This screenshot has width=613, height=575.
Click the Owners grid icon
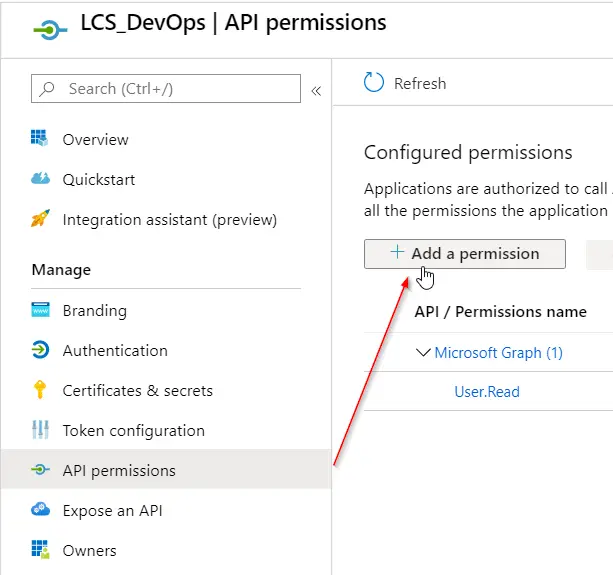40,549
